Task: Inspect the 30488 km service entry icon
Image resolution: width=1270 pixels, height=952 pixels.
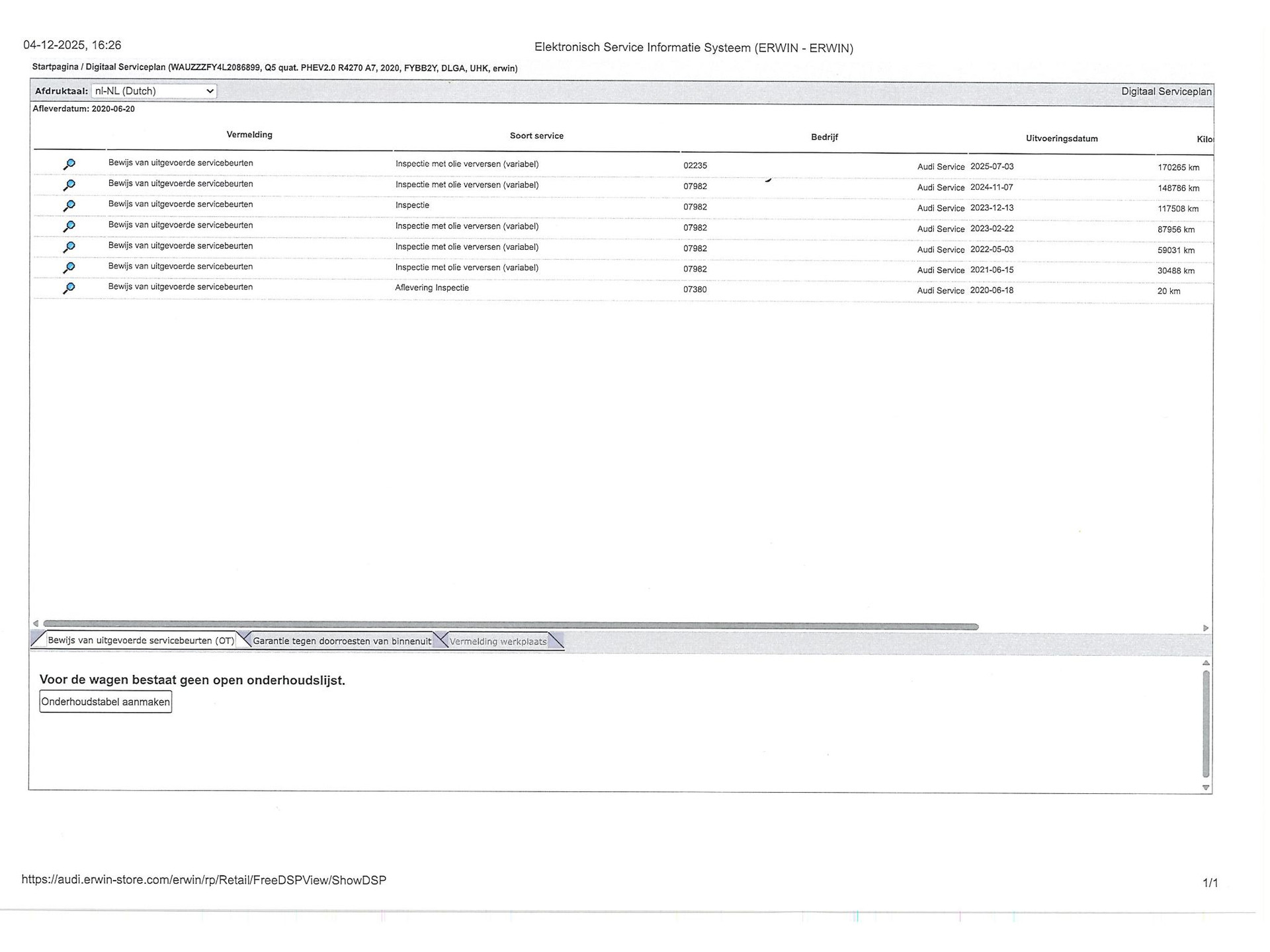Action: (69, 267)
